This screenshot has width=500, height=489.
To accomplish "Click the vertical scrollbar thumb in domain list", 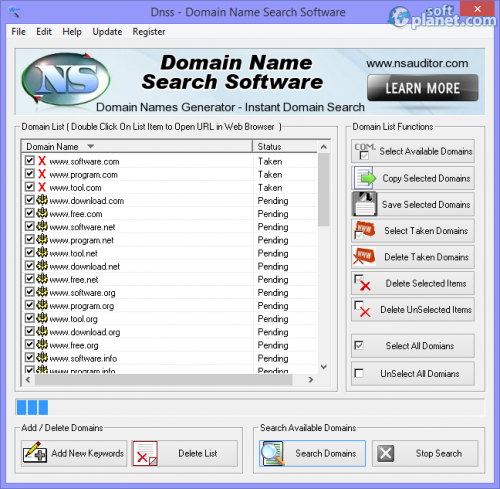I will [x=323, y=189].
